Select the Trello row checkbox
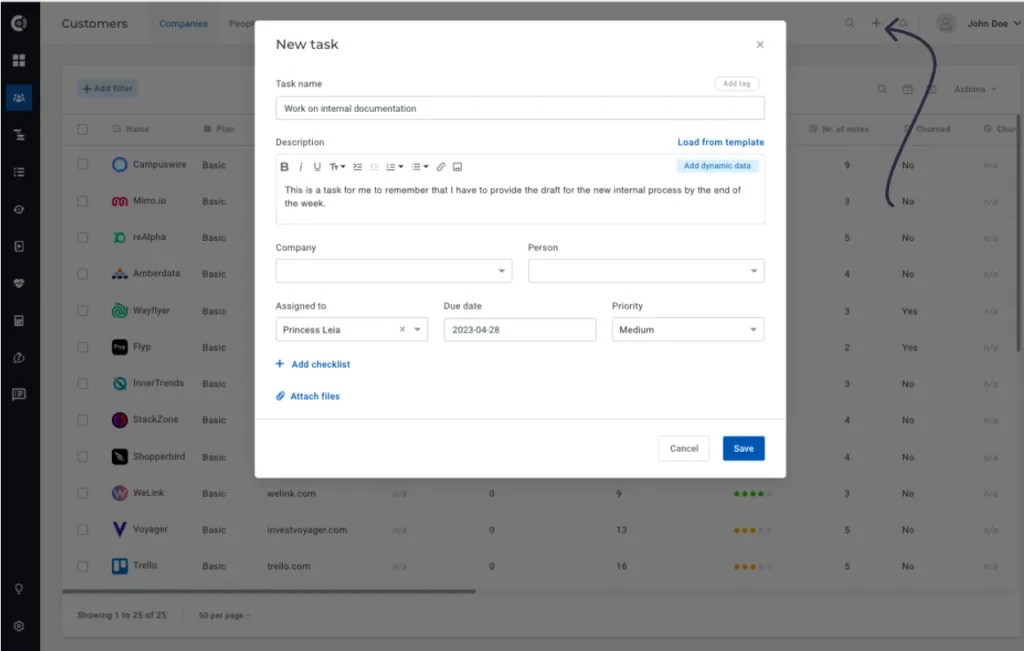The width and height of the screenshot is (1024, 651). tap(83, 566)
